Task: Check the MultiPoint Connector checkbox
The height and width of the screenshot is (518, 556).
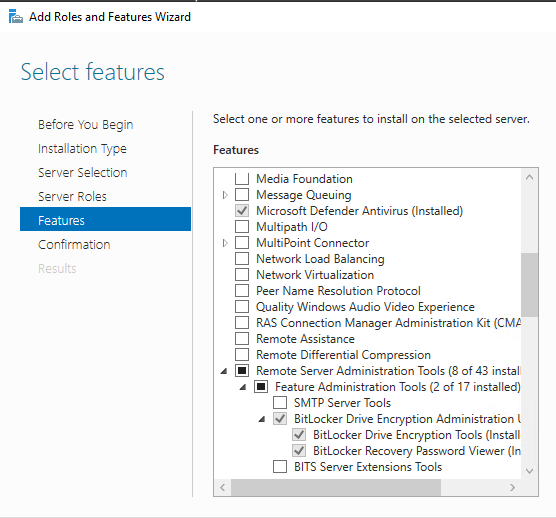Action: 242,243
